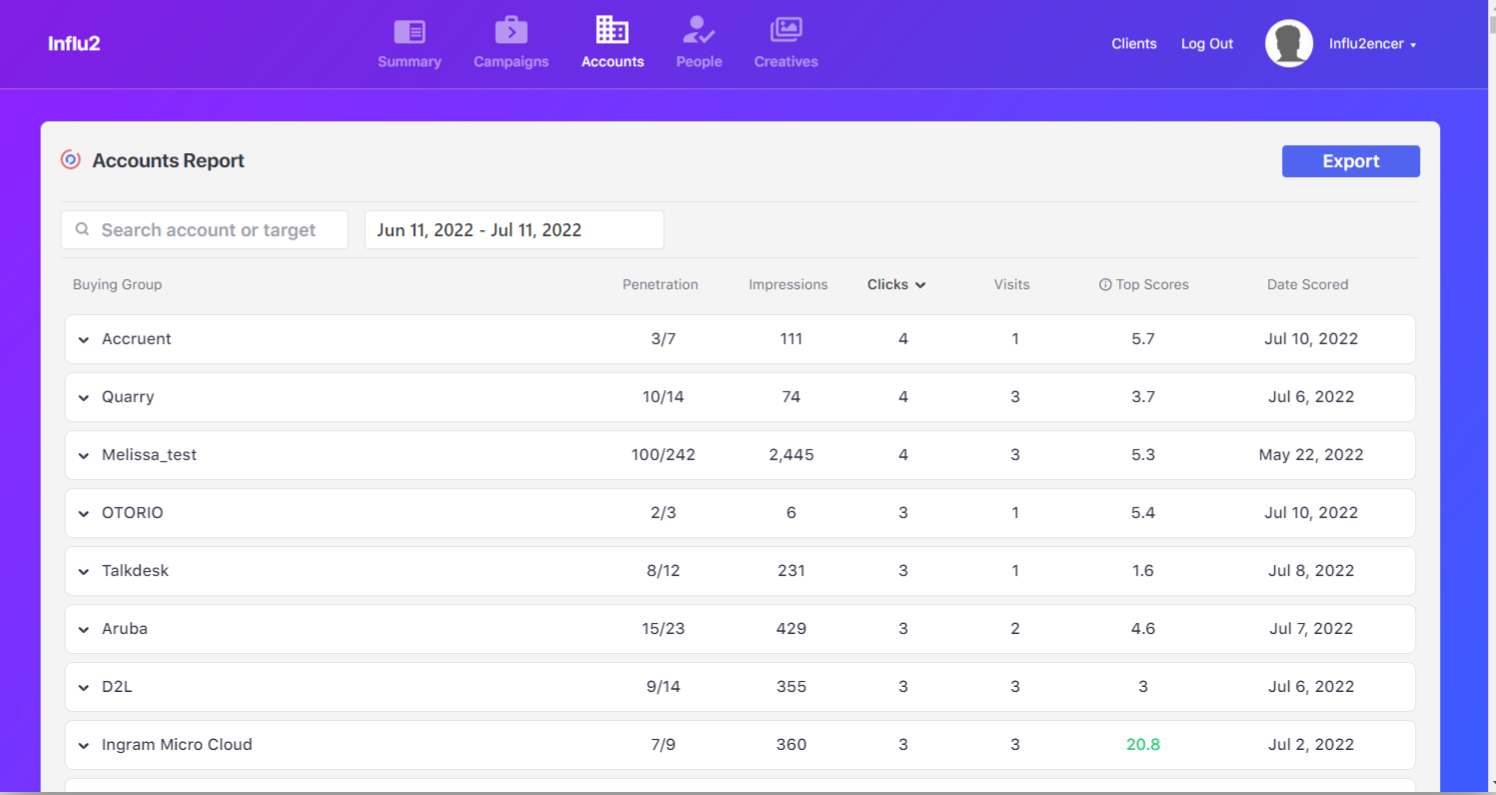Click the Log Out link
This screenshot has width=1496, height=795.
click(1207, 44)
